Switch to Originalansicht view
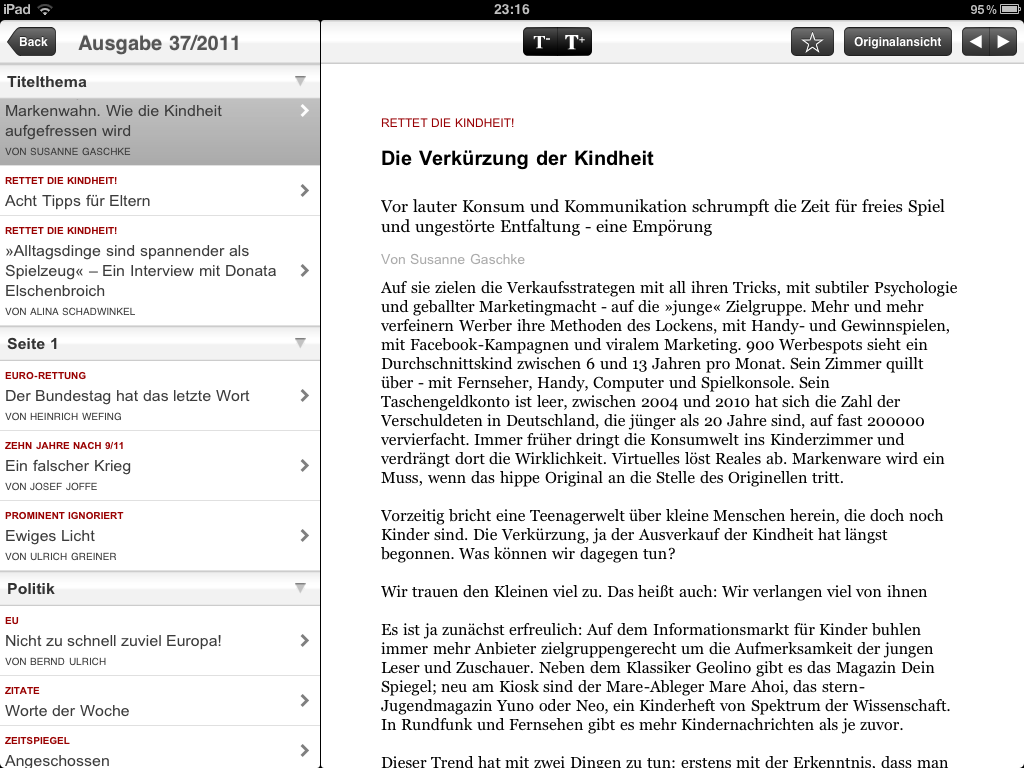 coord(897,42)
